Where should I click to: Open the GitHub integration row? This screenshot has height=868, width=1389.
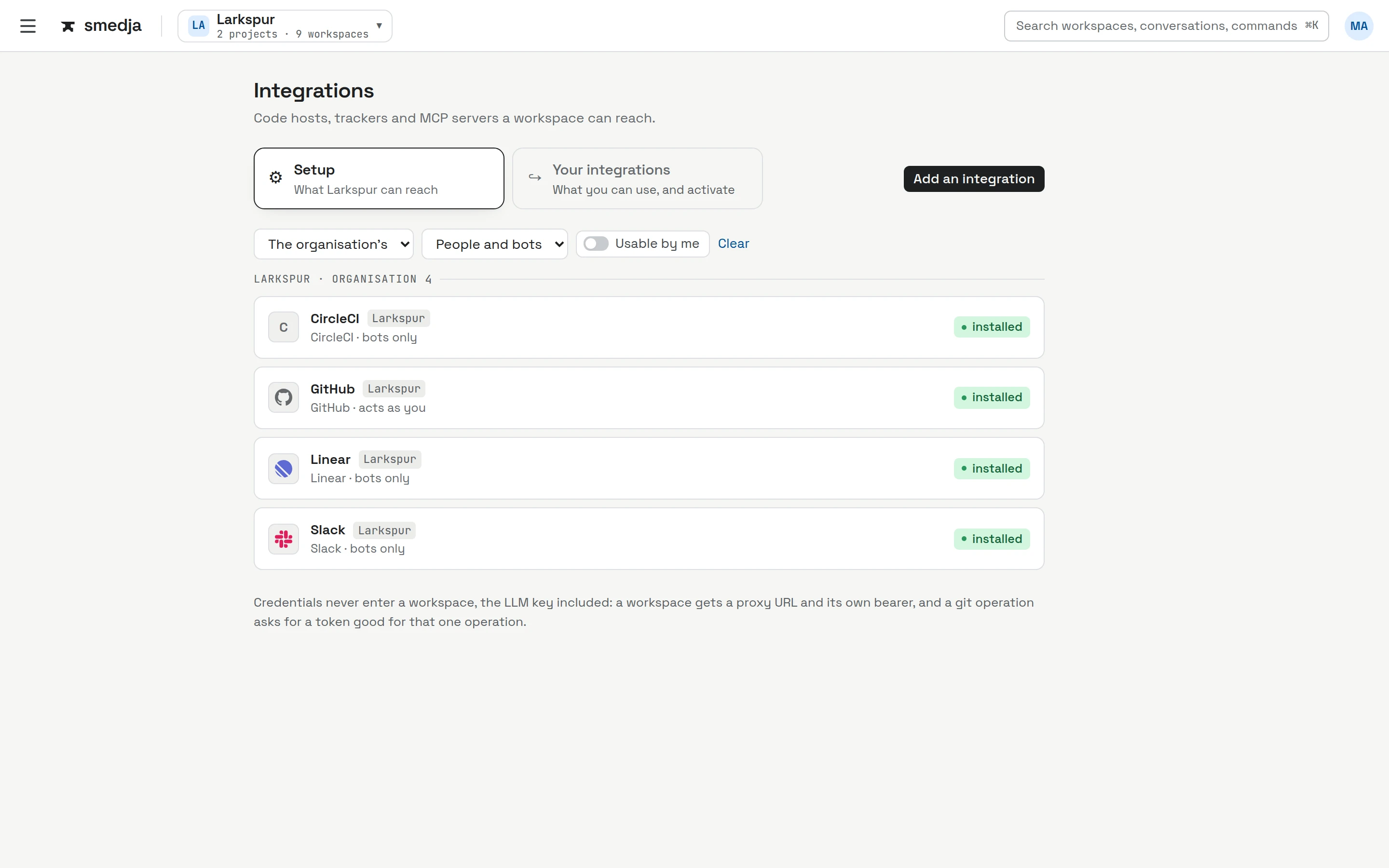pos(649,397)
